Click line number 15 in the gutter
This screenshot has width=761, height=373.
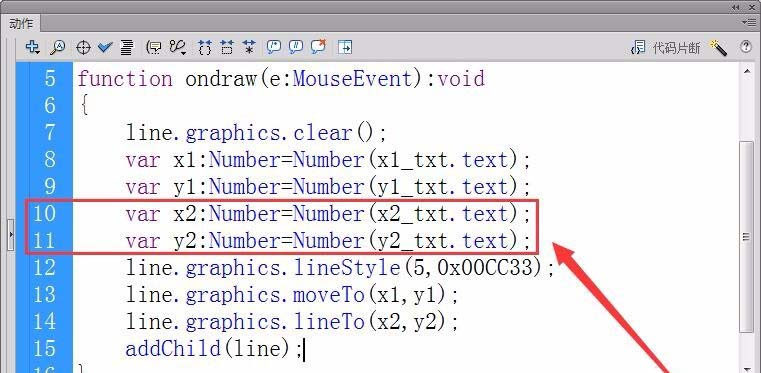(x=44, y=348)
